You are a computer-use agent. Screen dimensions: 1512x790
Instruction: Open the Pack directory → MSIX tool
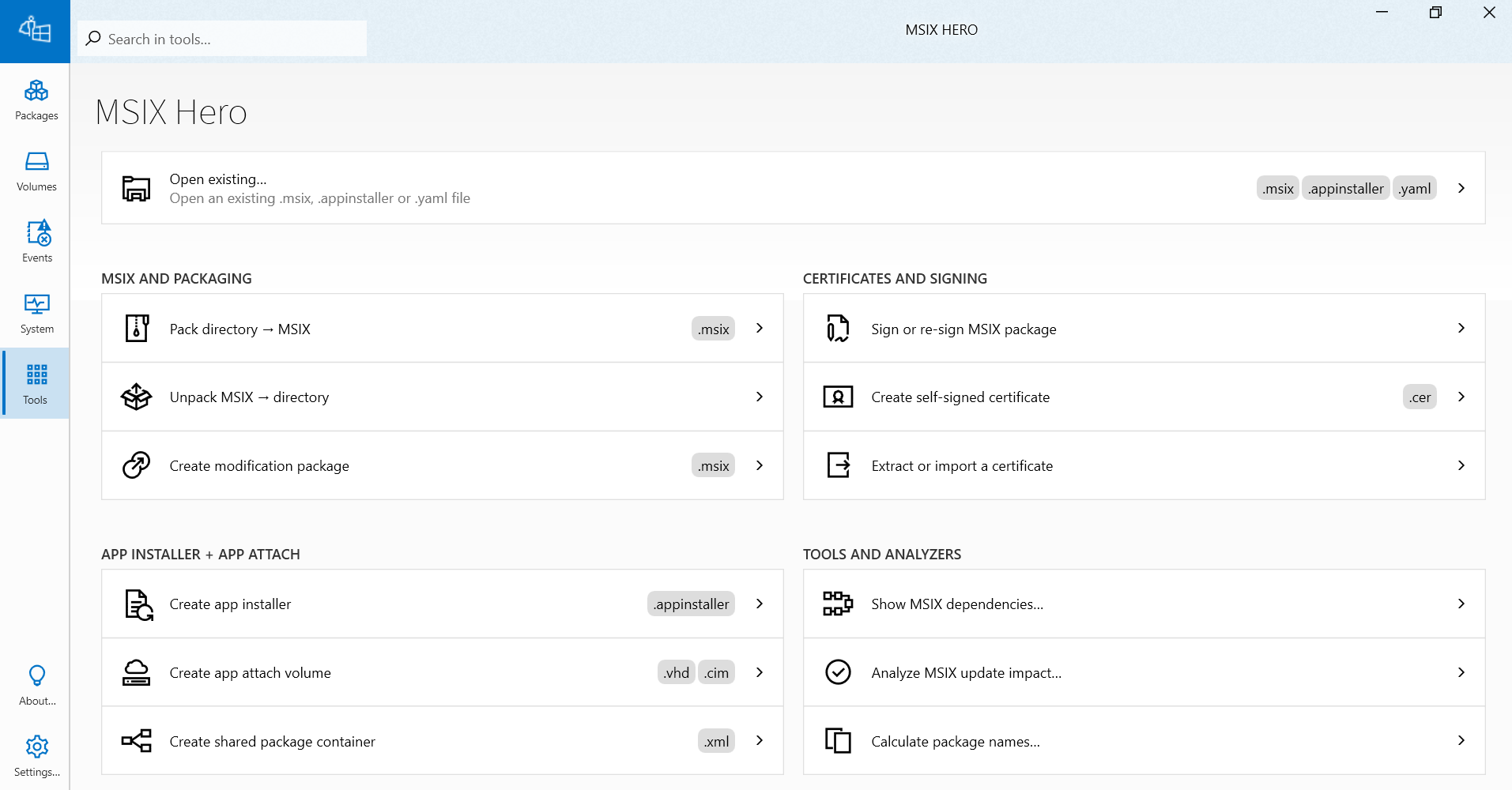[443, 328]
